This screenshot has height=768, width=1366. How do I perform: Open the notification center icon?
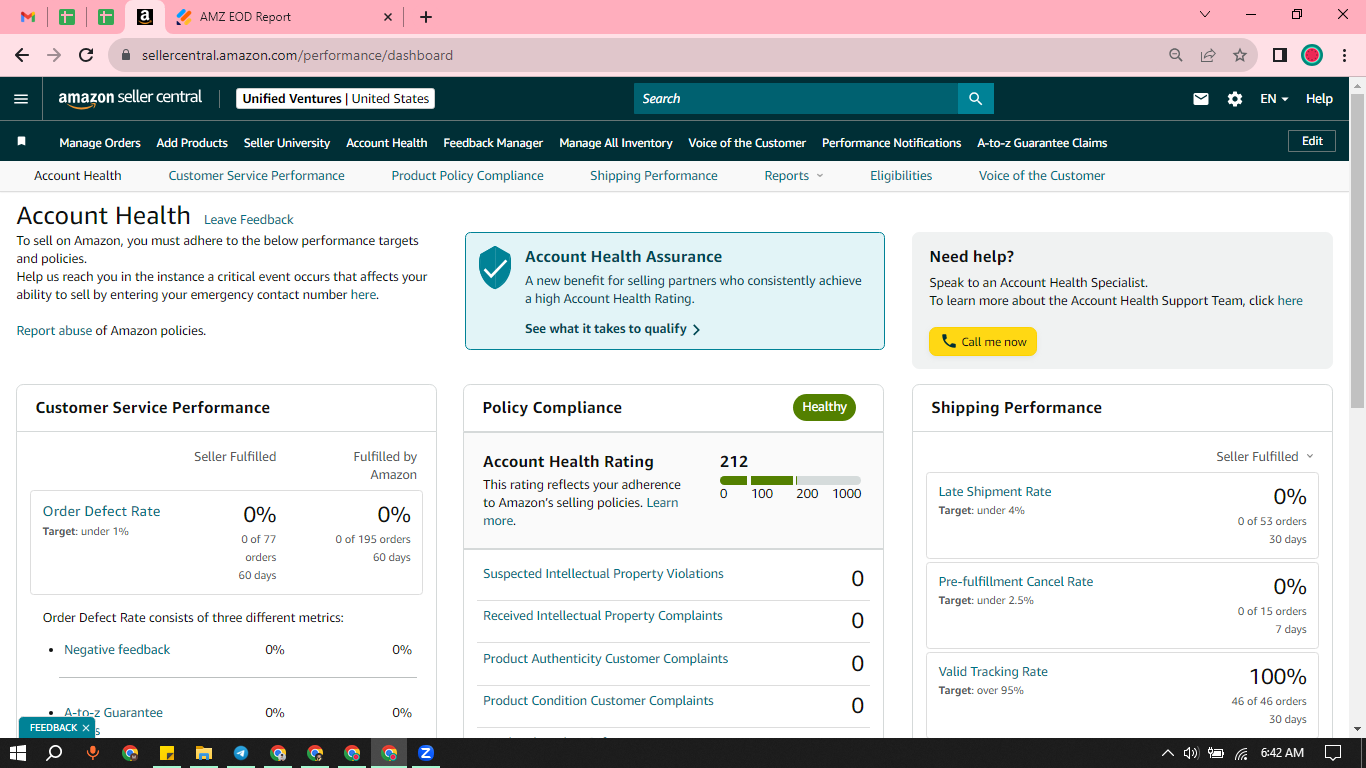click(1333, 753)
